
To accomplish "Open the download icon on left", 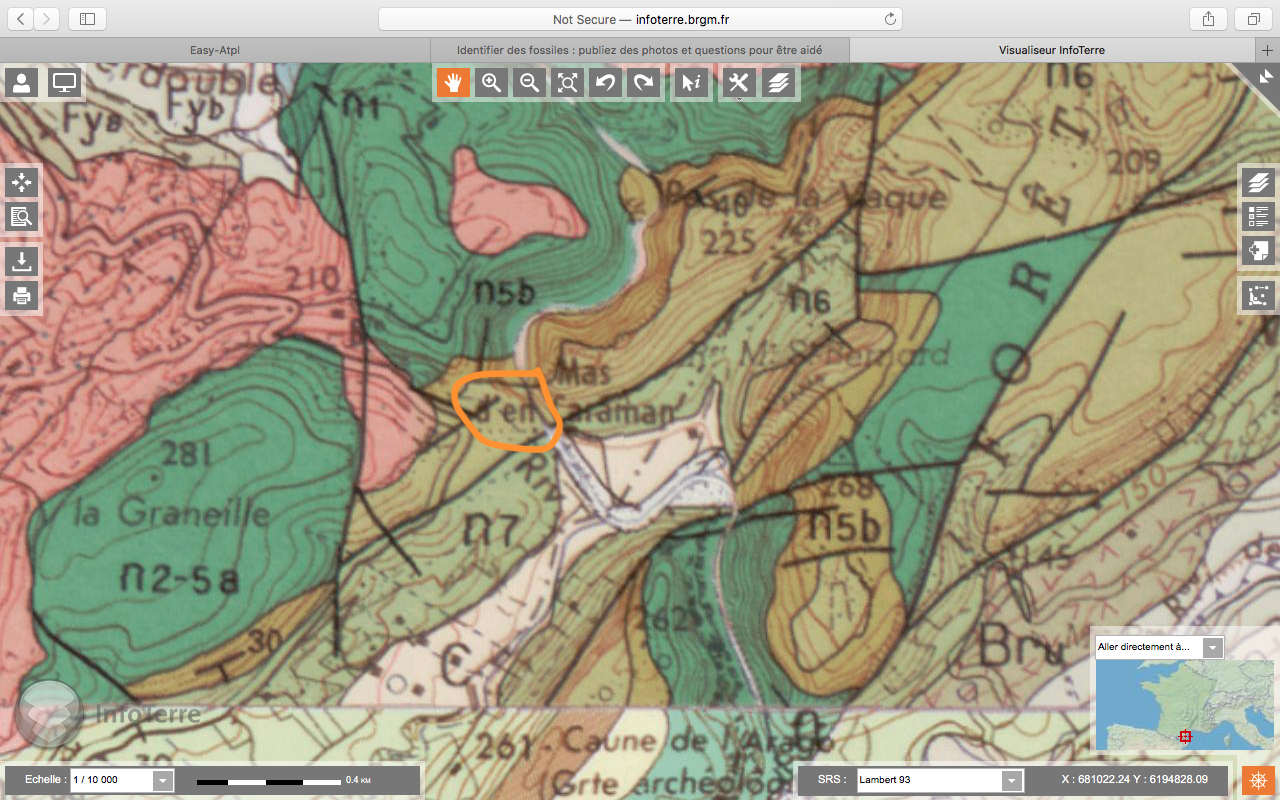I will tap(22, 262).
